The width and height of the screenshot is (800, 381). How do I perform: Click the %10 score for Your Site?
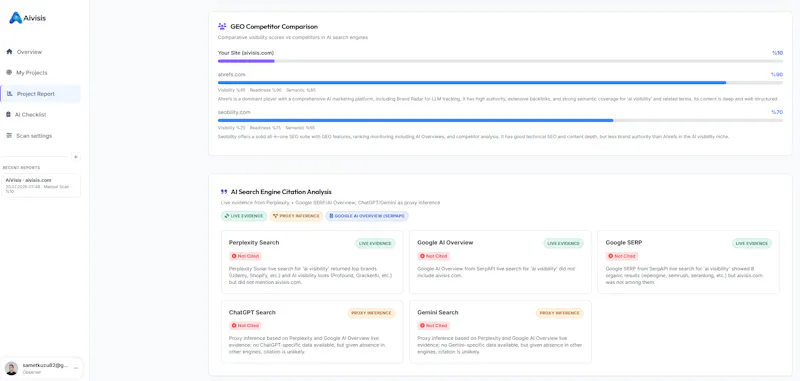777,53
